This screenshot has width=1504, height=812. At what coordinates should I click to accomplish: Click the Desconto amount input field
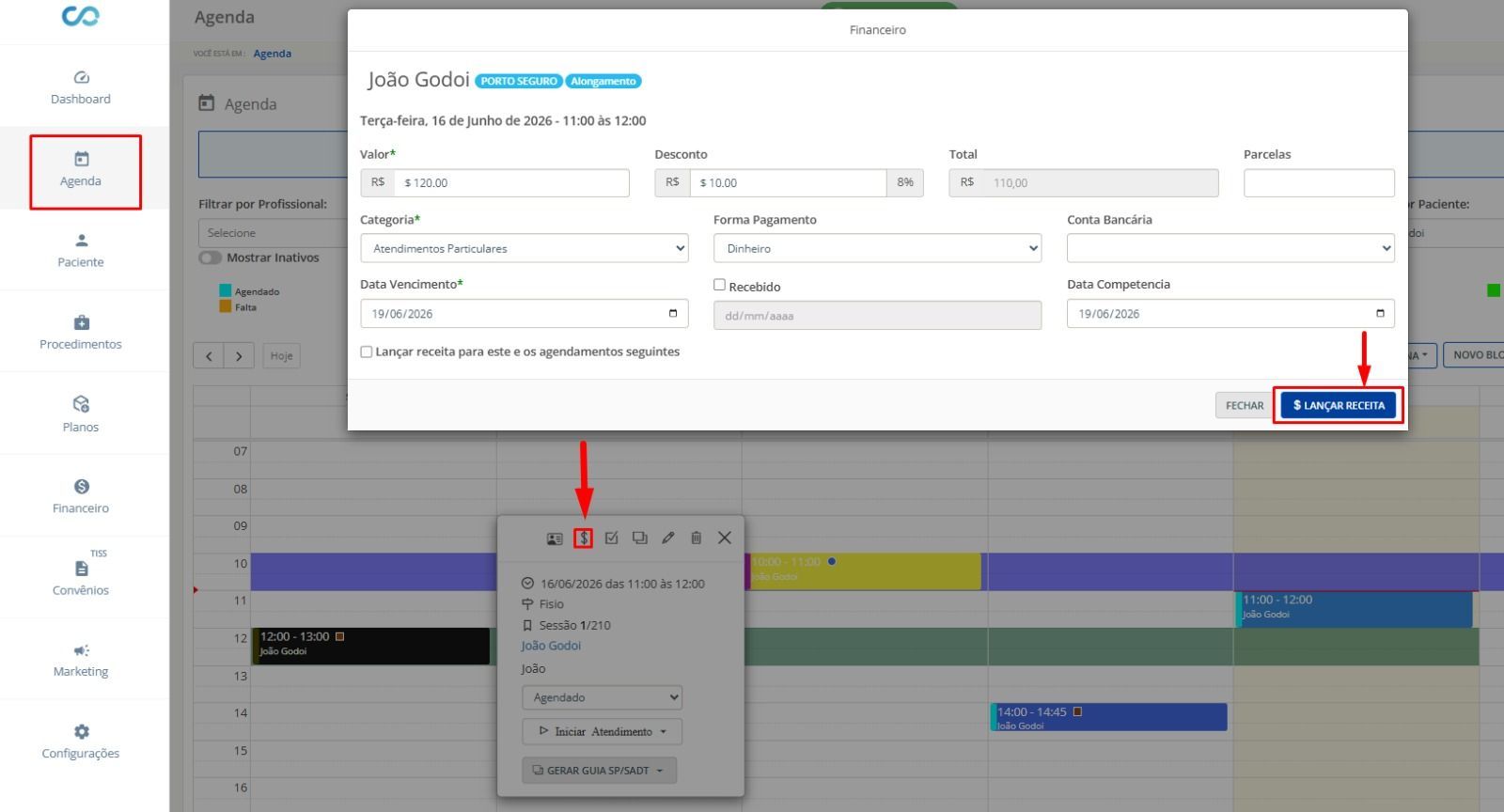point(788,182)
